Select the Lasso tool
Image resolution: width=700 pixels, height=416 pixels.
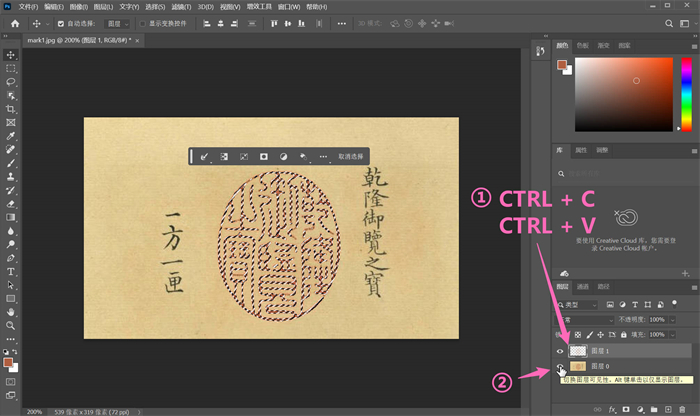click(11, 82)
